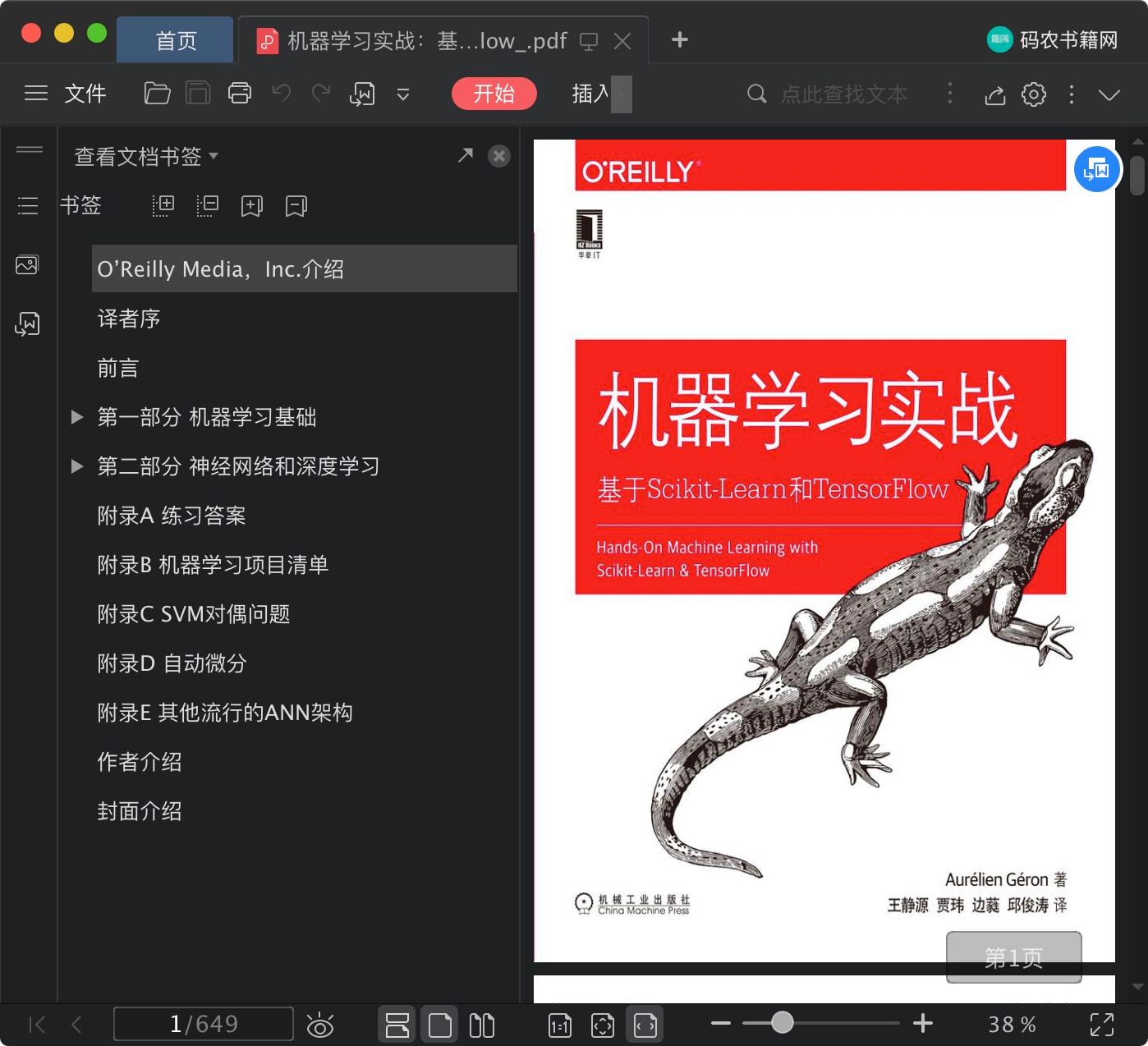Click the zoom out minus button
This screenshot has height=1046, width=1148.
(x=721, y=1023)
